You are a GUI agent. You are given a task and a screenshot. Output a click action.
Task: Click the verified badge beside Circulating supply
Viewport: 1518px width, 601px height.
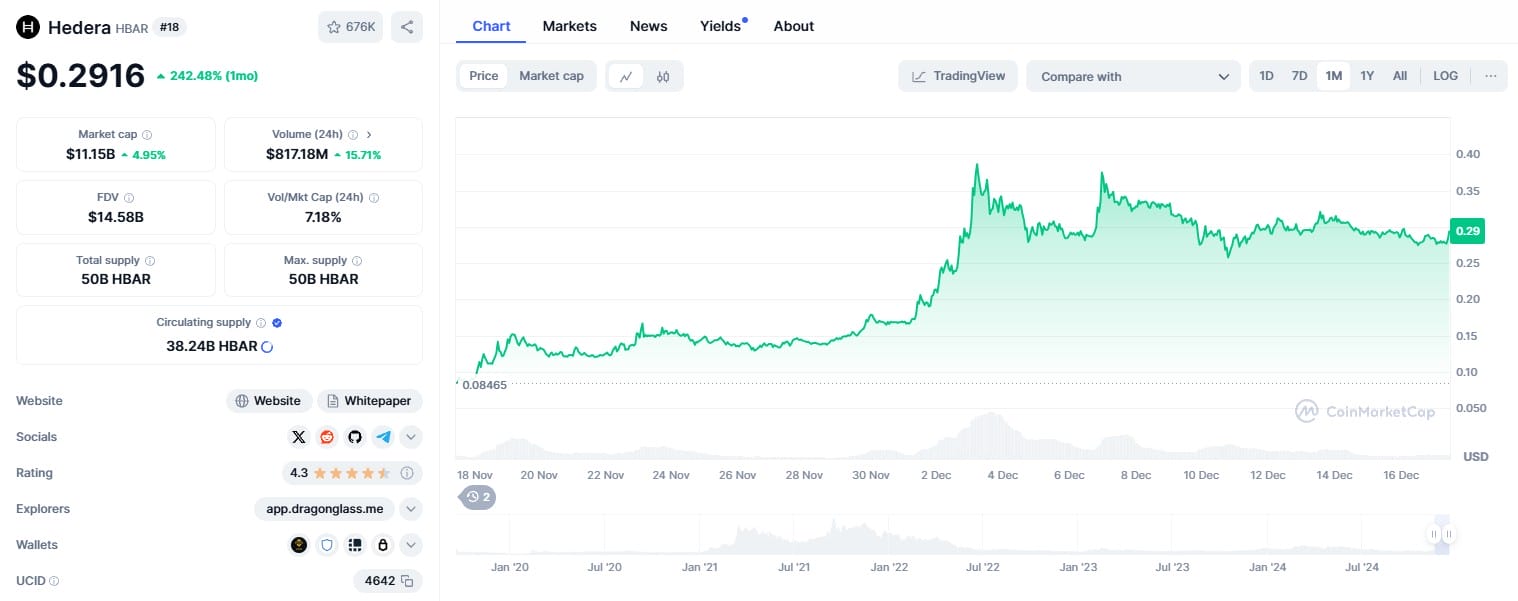pyautogui.click(x=277, y=323)
